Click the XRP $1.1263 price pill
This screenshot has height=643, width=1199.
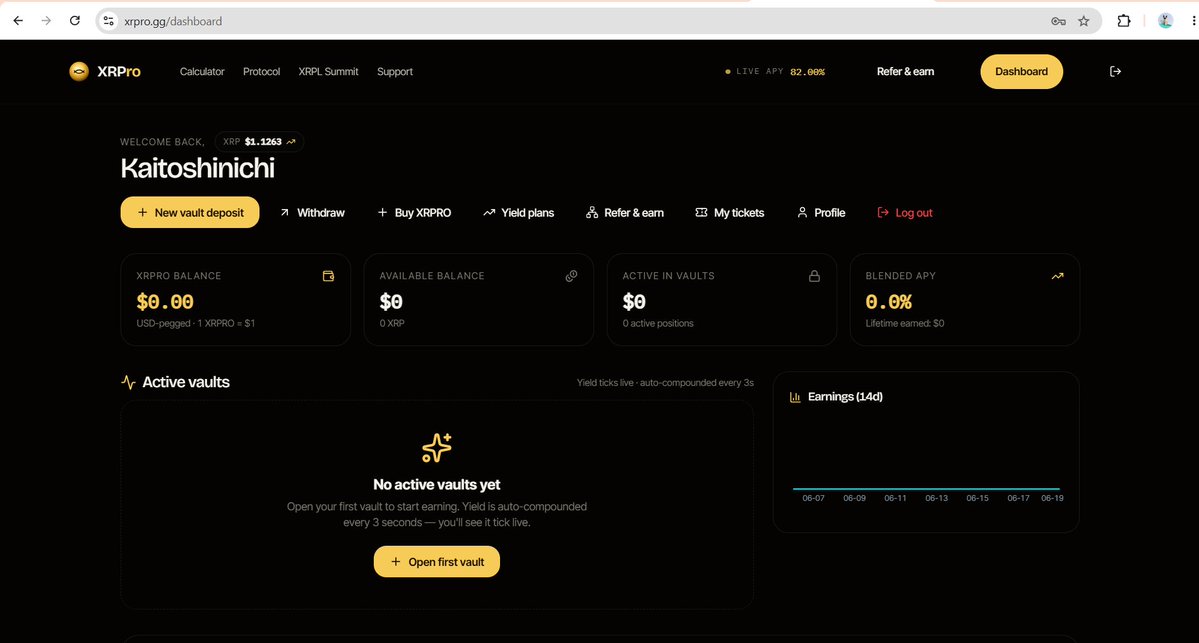[x=259, y=141]
